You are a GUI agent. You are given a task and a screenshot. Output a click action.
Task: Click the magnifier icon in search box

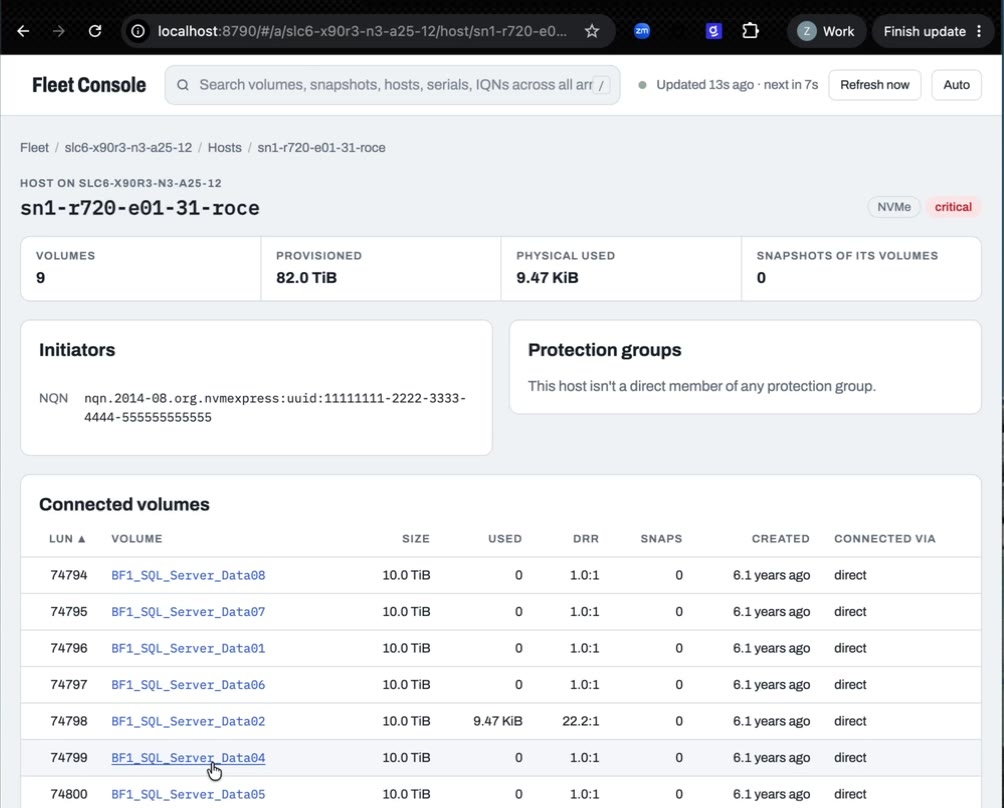[182, 85]
